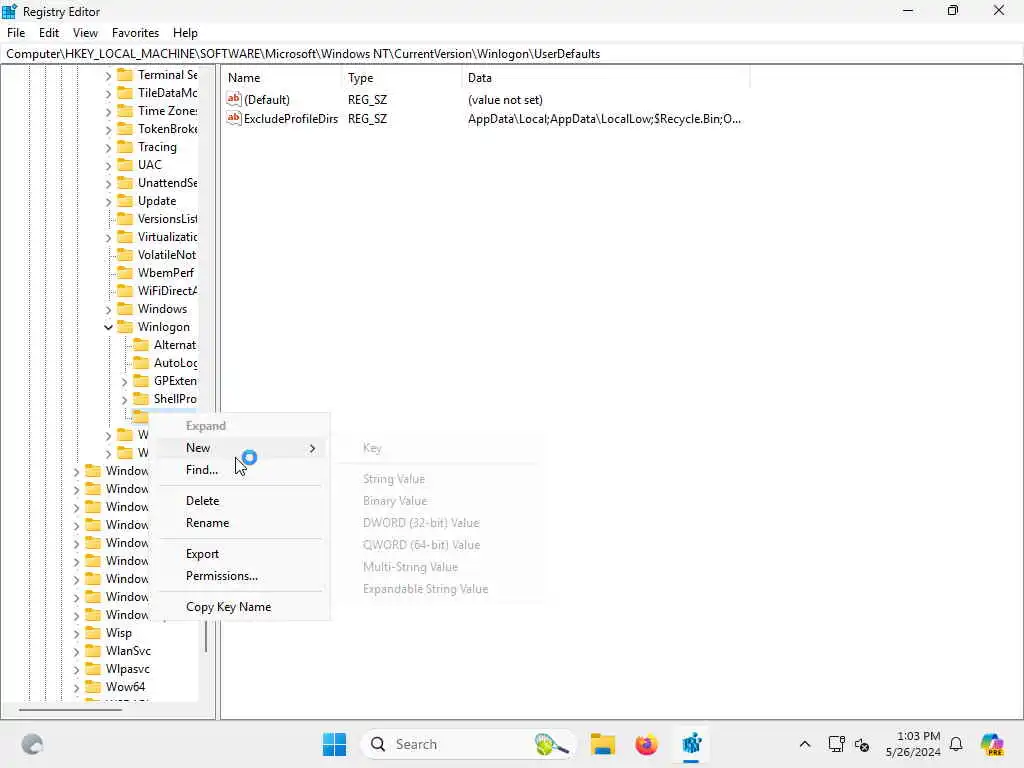Collapse the Winlogon tree node
Screen dimensions: 1024x768
pos(108,327)
